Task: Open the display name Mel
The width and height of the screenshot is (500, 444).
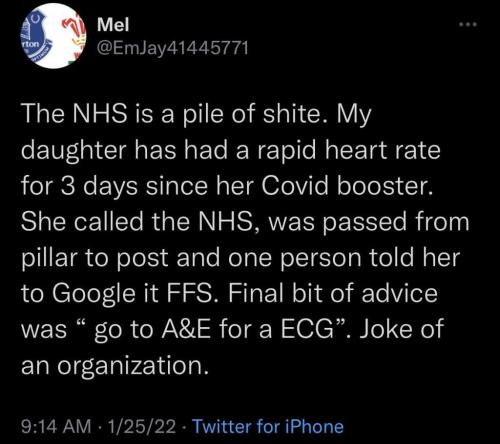Action: pos(113,24)
